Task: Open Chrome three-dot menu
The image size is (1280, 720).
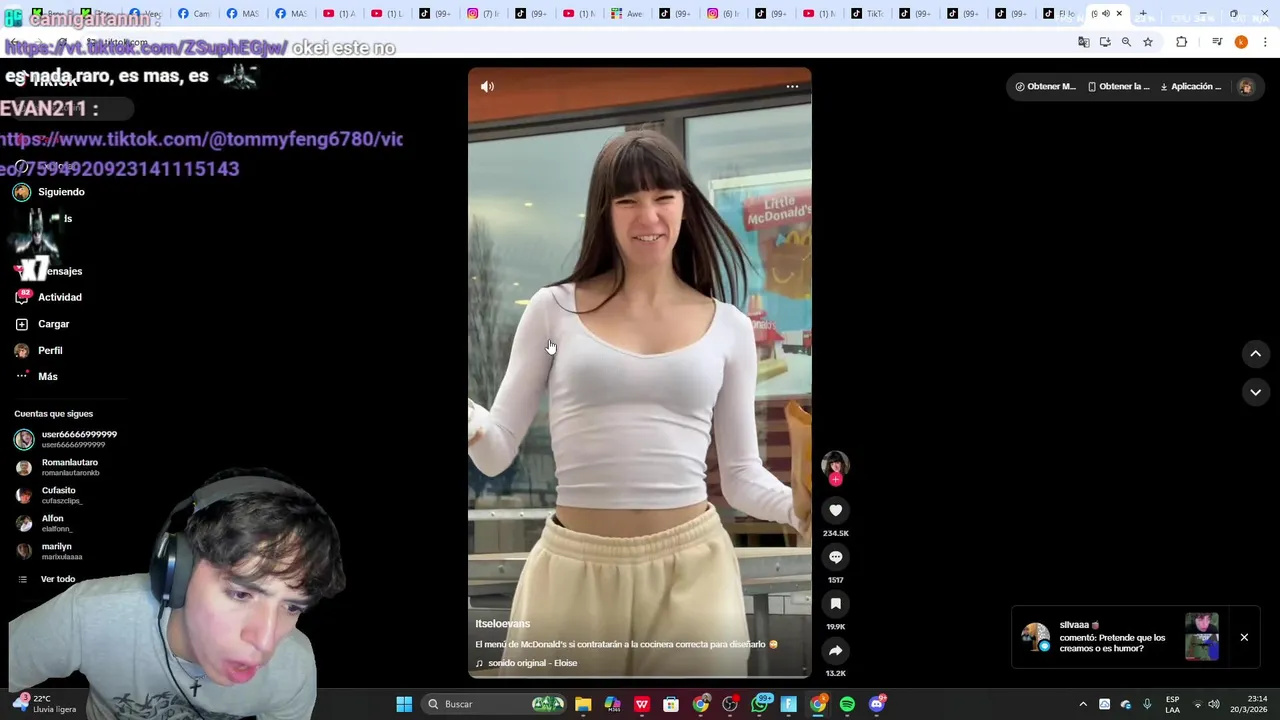Action: (x=1266, y=42)
